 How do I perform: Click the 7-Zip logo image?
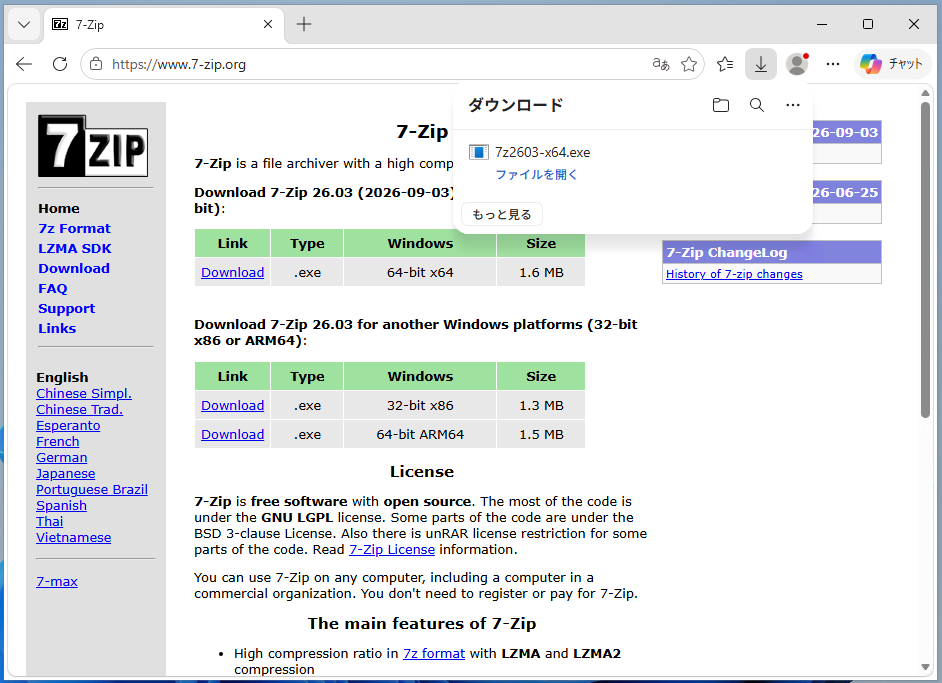[93, 146]
